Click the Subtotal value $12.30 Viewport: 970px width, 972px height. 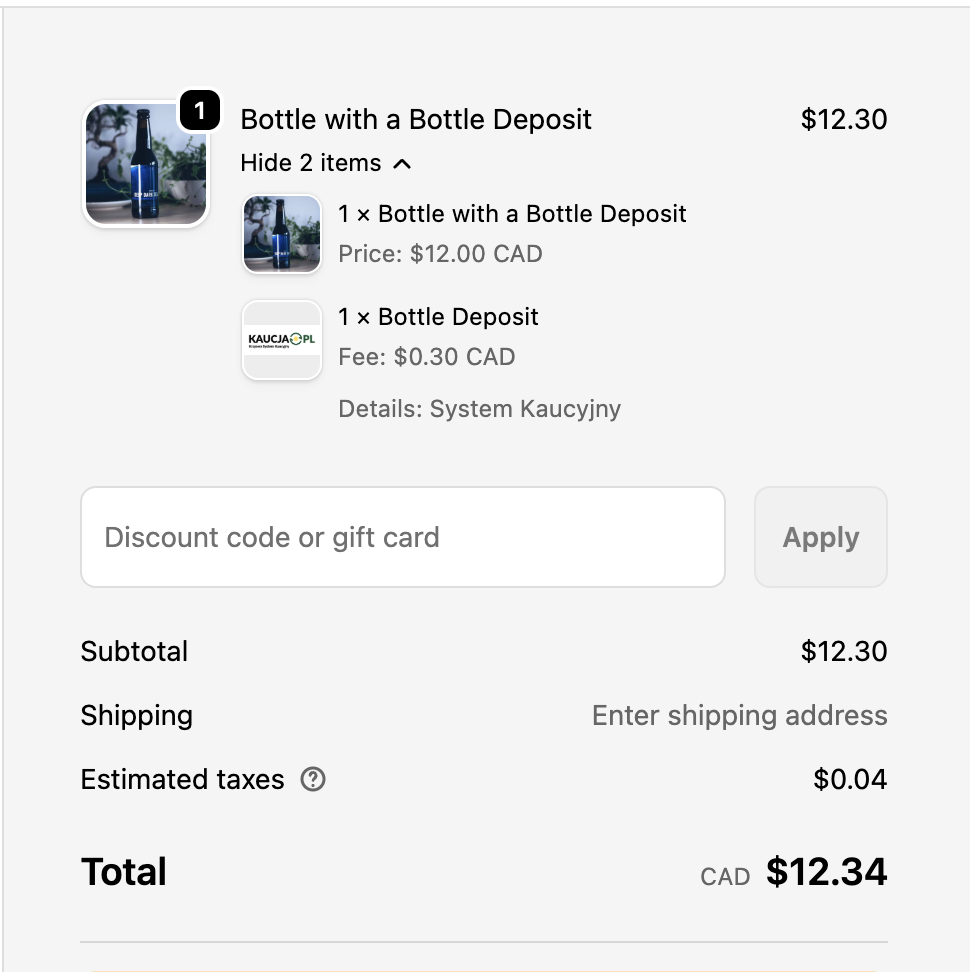(844, 652)
